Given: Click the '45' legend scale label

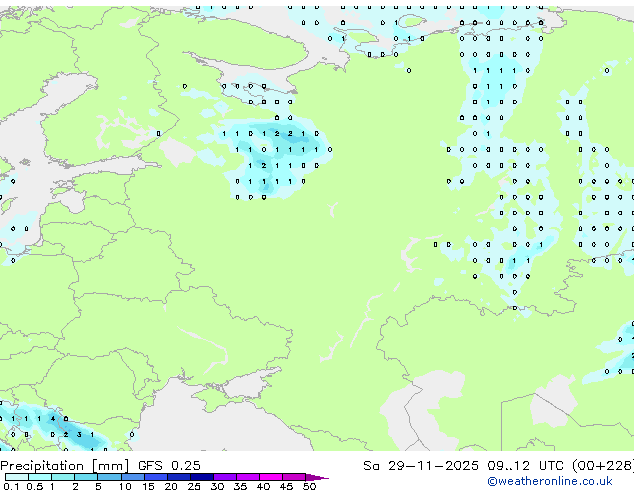Looking at the screenshot, I should pos(286,486).
